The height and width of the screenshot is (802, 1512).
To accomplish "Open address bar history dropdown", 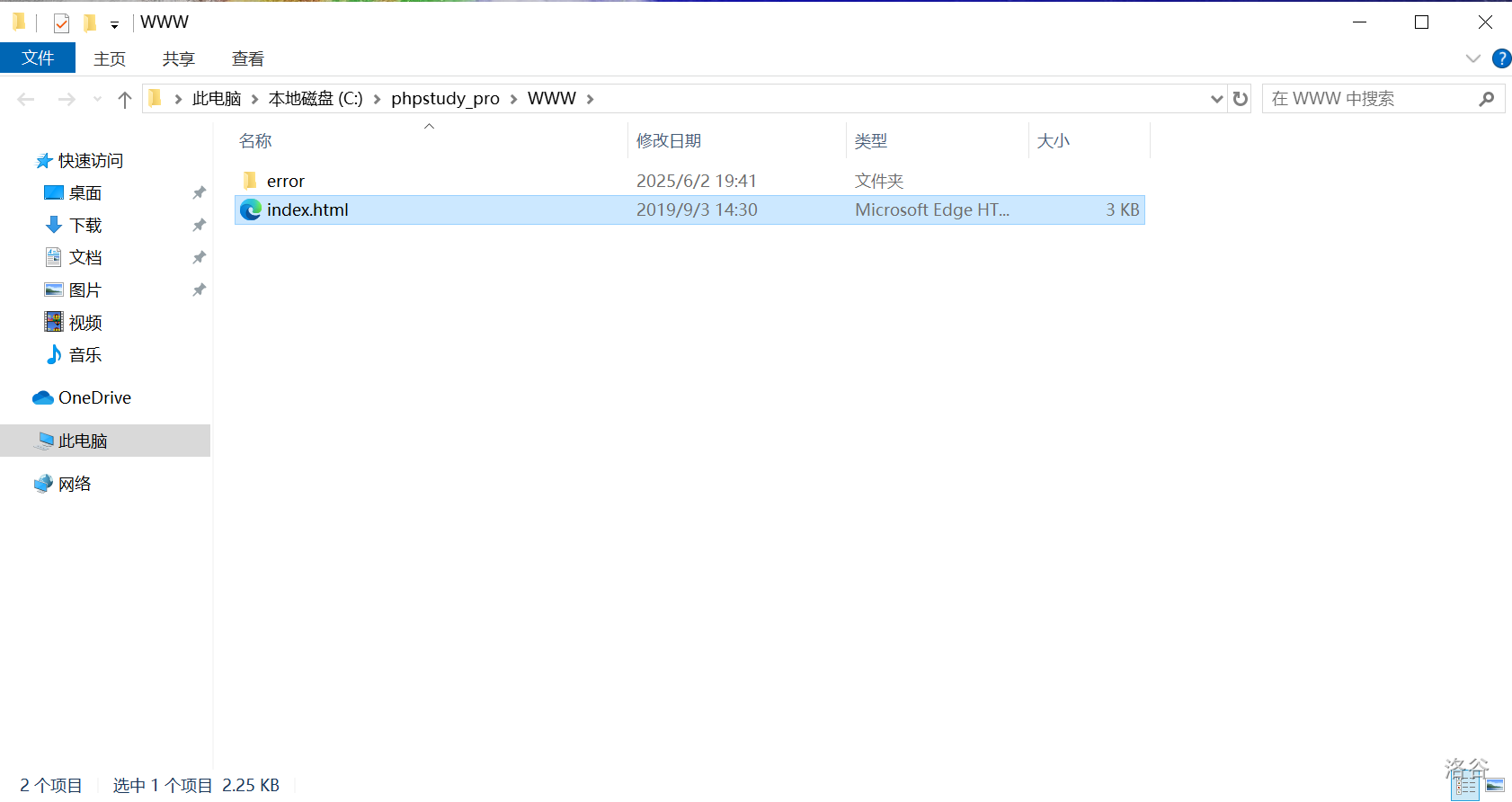I will tap(1216, 99).
